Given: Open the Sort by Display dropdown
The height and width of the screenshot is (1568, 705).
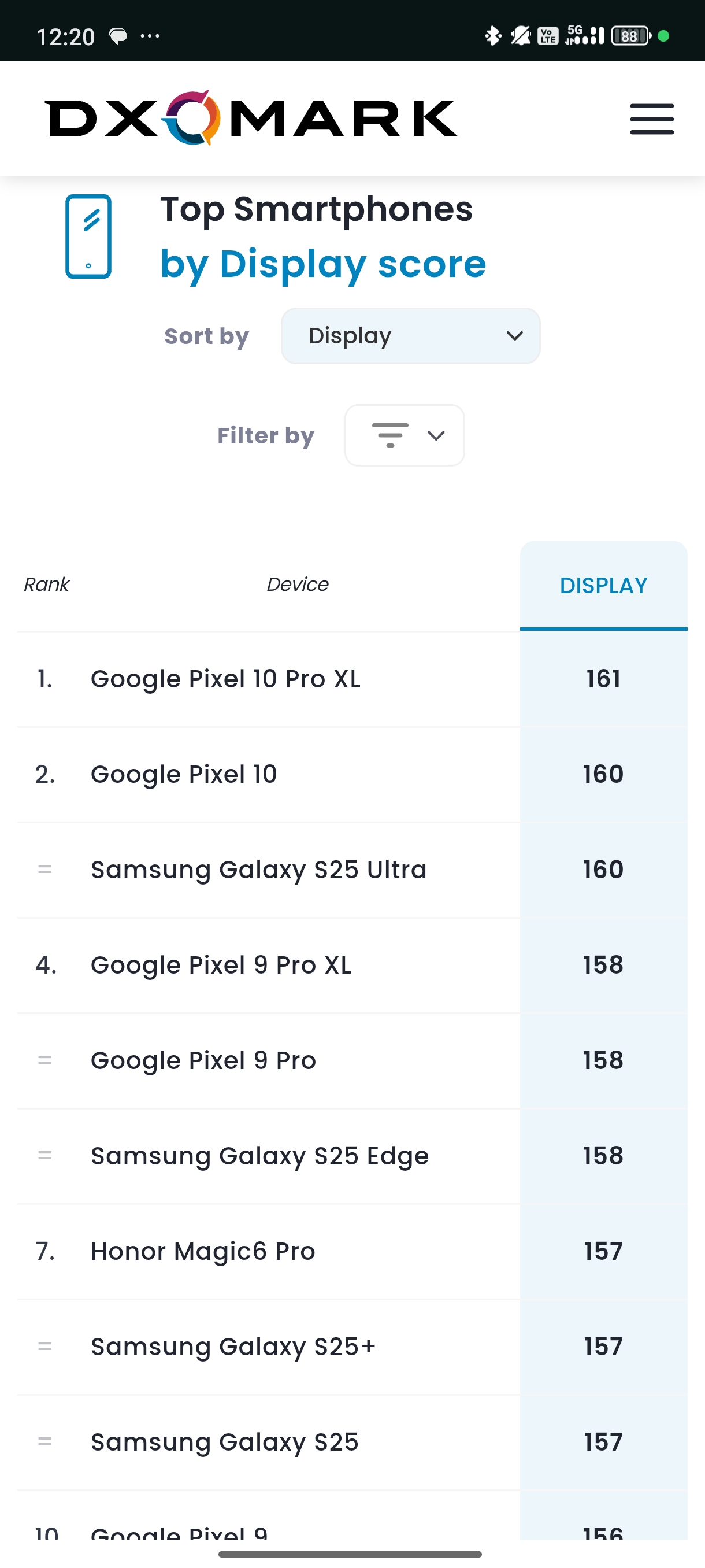Looking at the screenshot, I should [x=411, y=336].
